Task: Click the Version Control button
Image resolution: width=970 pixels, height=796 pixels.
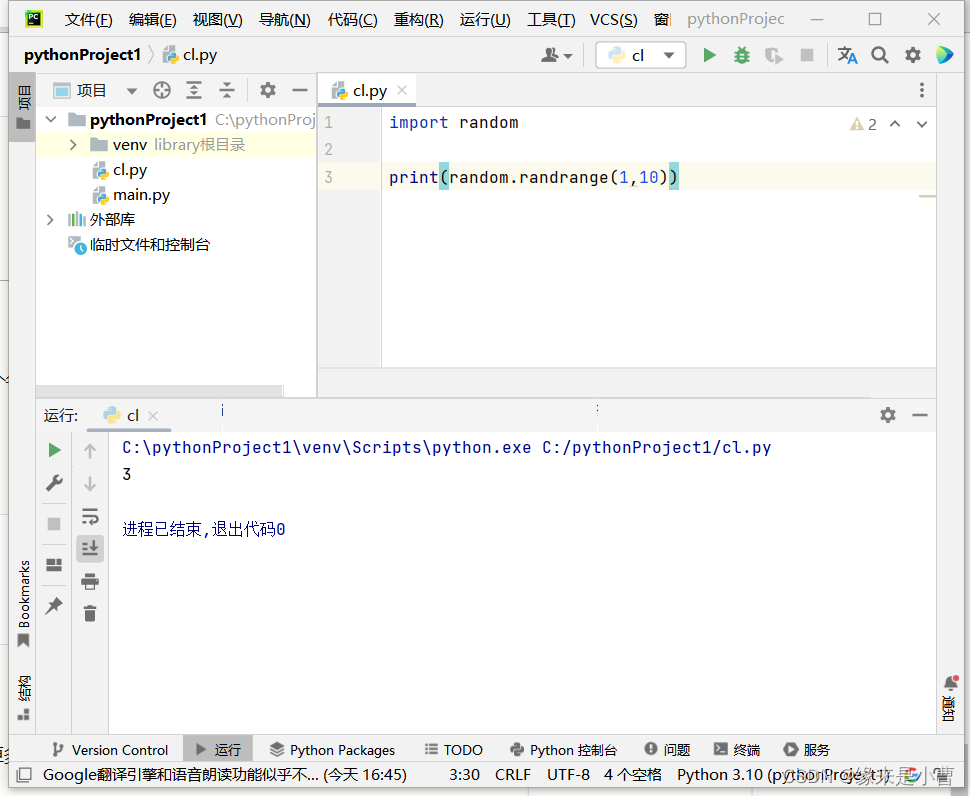Action: (110, 749)
